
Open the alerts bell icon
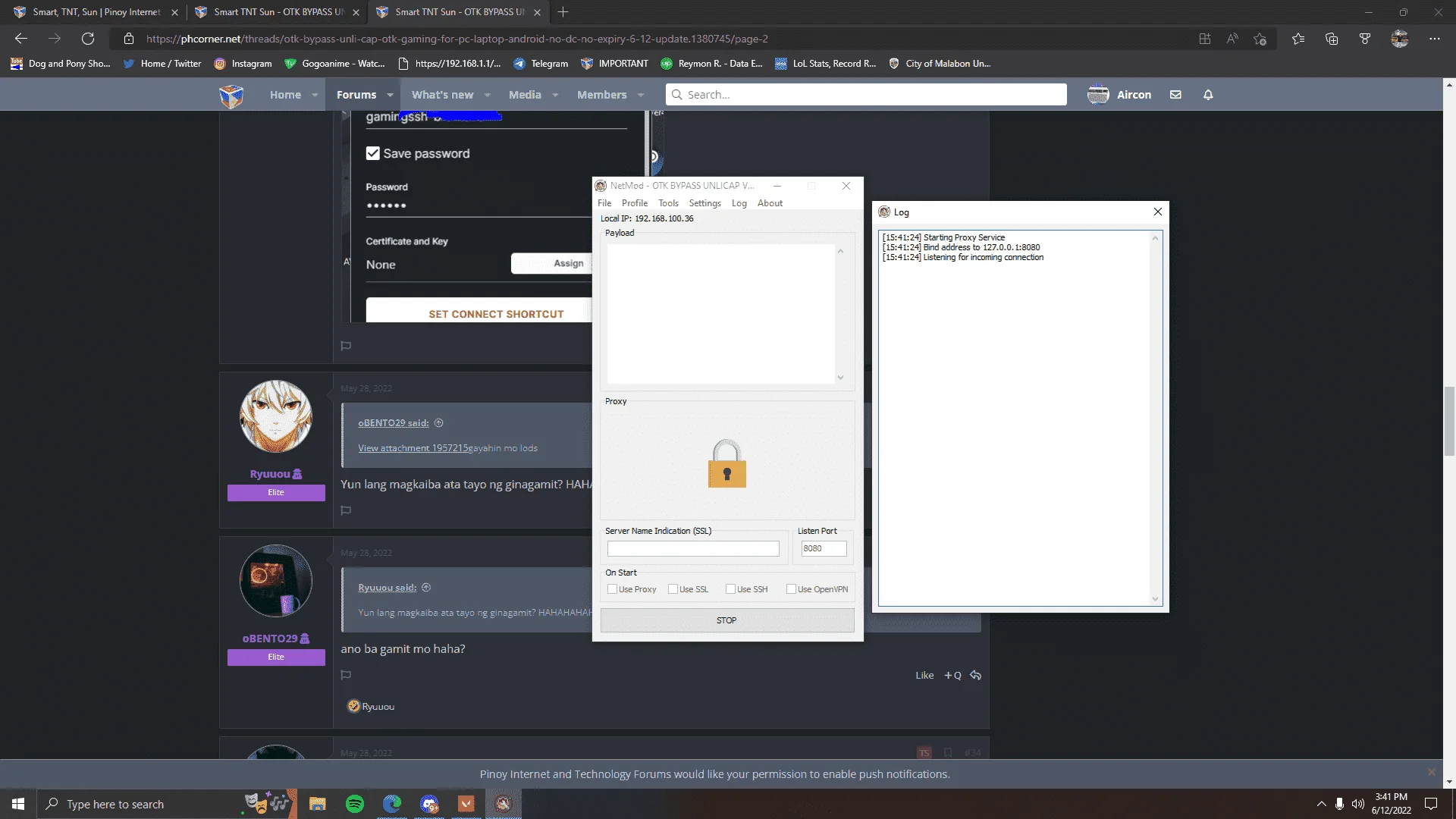[1208, 95]
